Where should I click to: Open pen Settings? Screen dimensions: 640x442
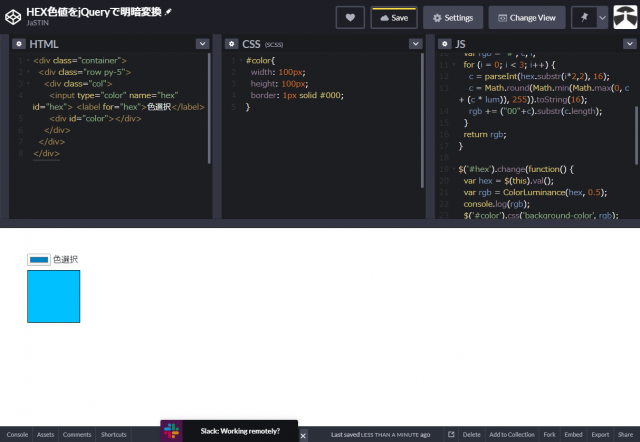click(x=453, y=18)
